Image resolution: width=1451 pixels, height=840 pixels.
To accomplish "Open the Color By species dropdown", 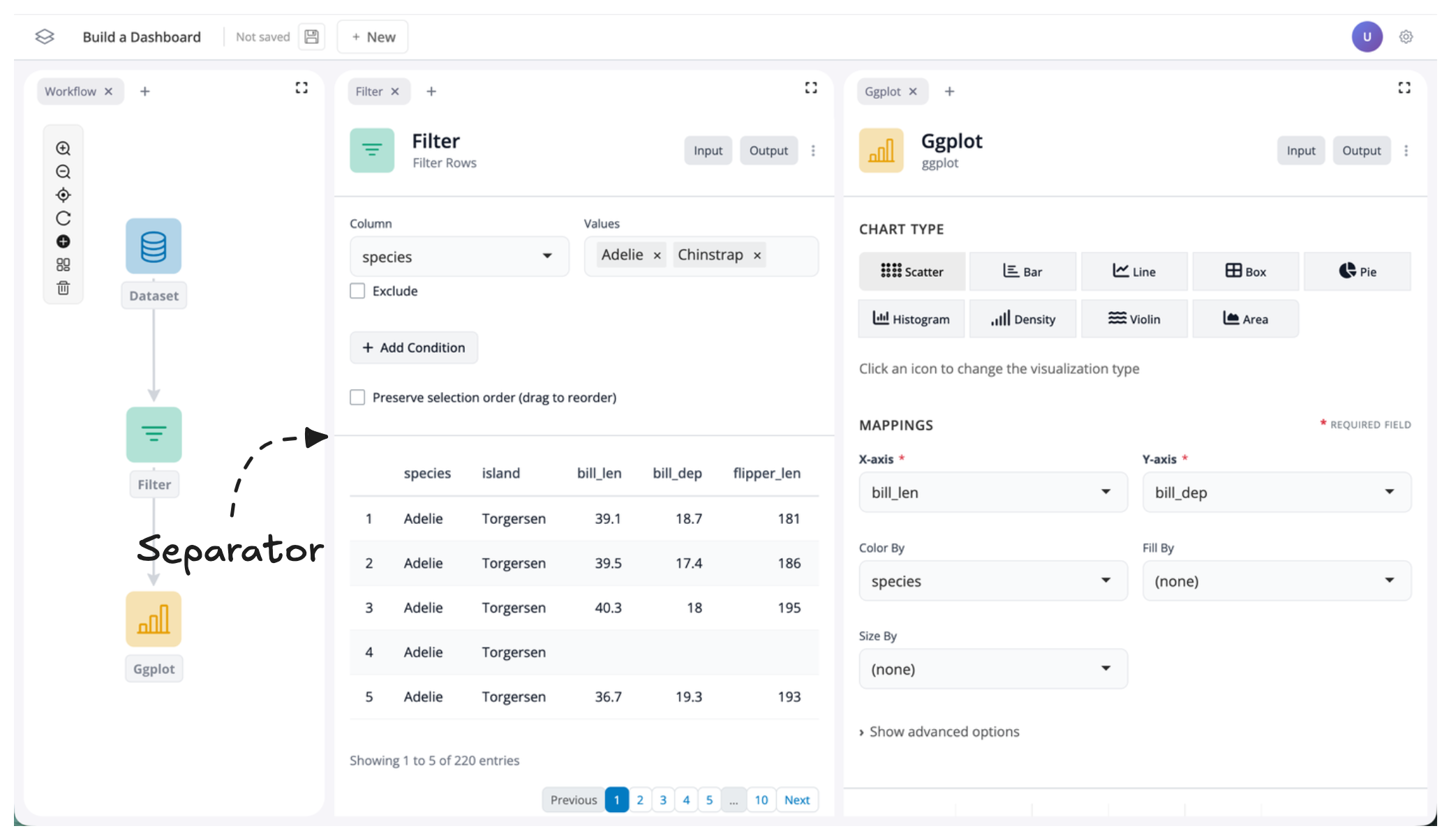I will click(x=992, y=581).
